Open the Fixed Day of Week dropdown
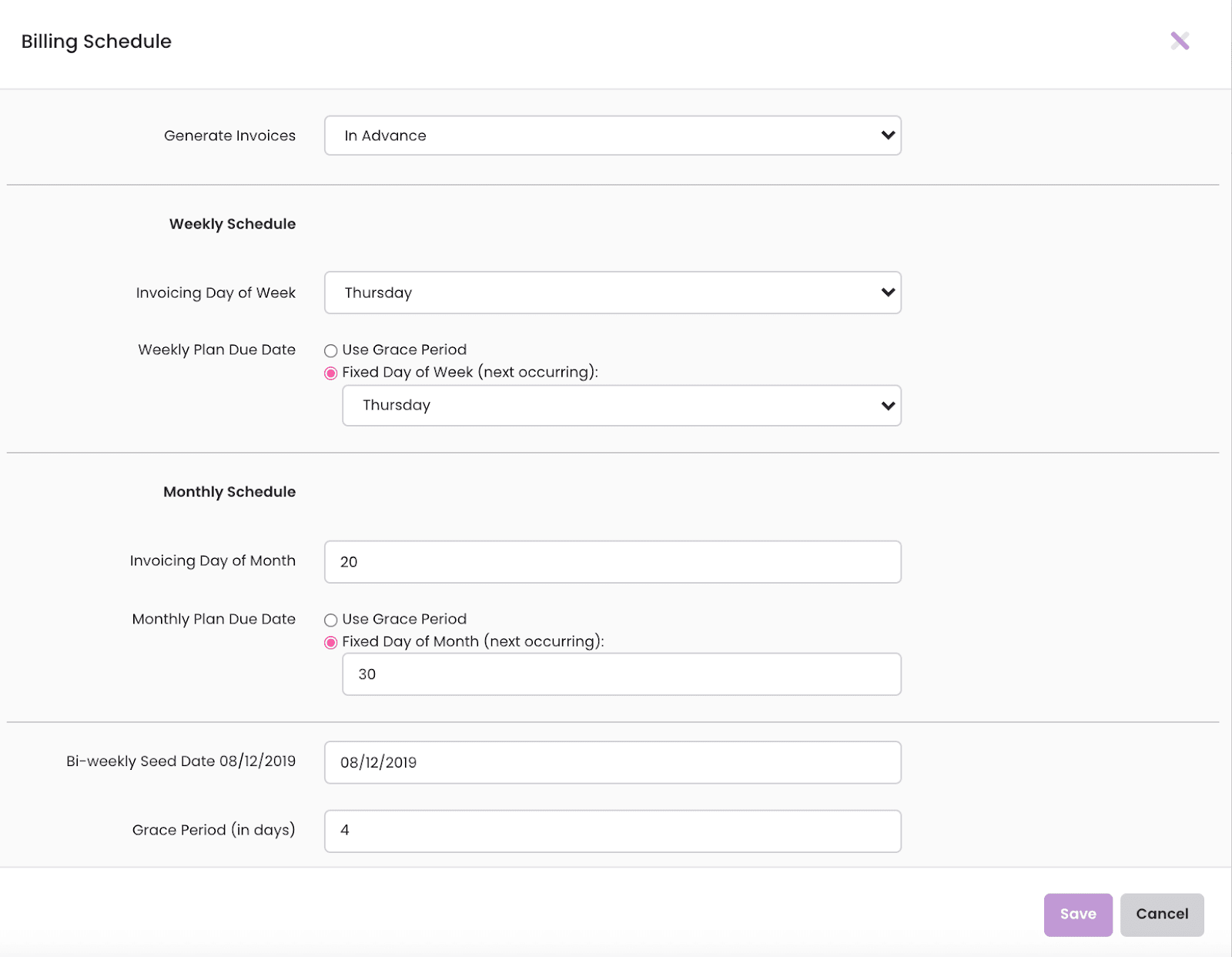 pos(621,406)
